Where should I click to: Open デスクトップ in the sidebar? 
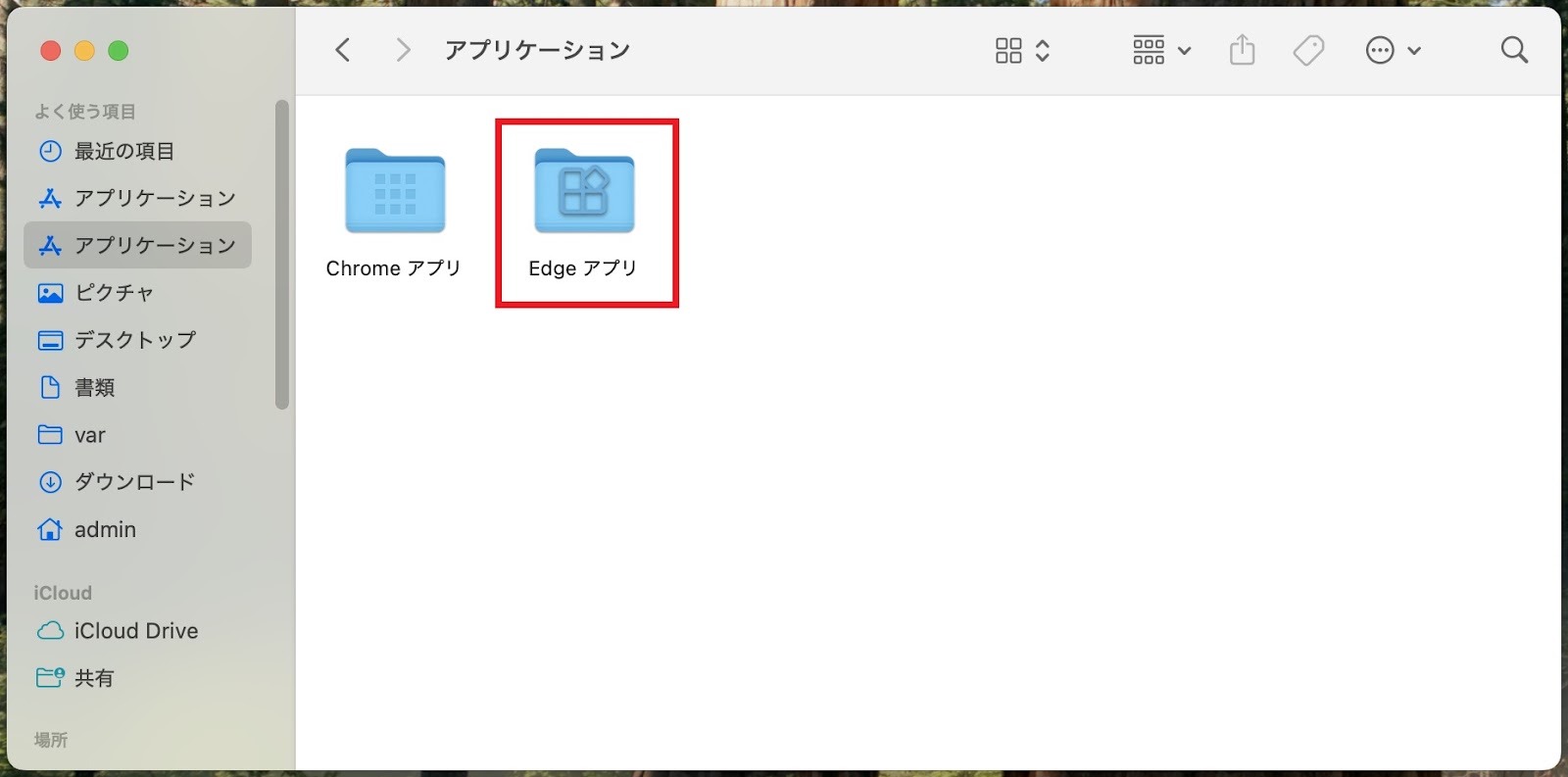[137, 340]
